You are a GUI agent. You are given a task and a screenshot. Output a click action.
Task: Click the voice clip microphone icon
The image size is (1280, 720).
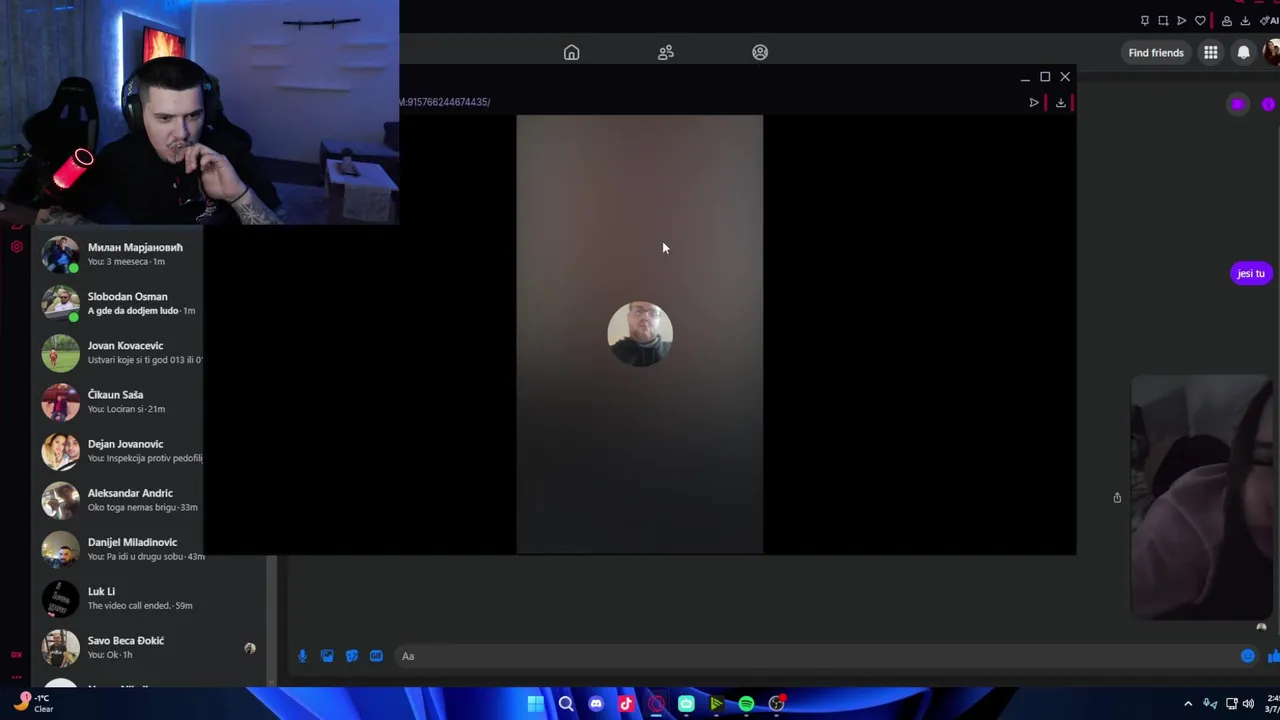pos(302,656)
